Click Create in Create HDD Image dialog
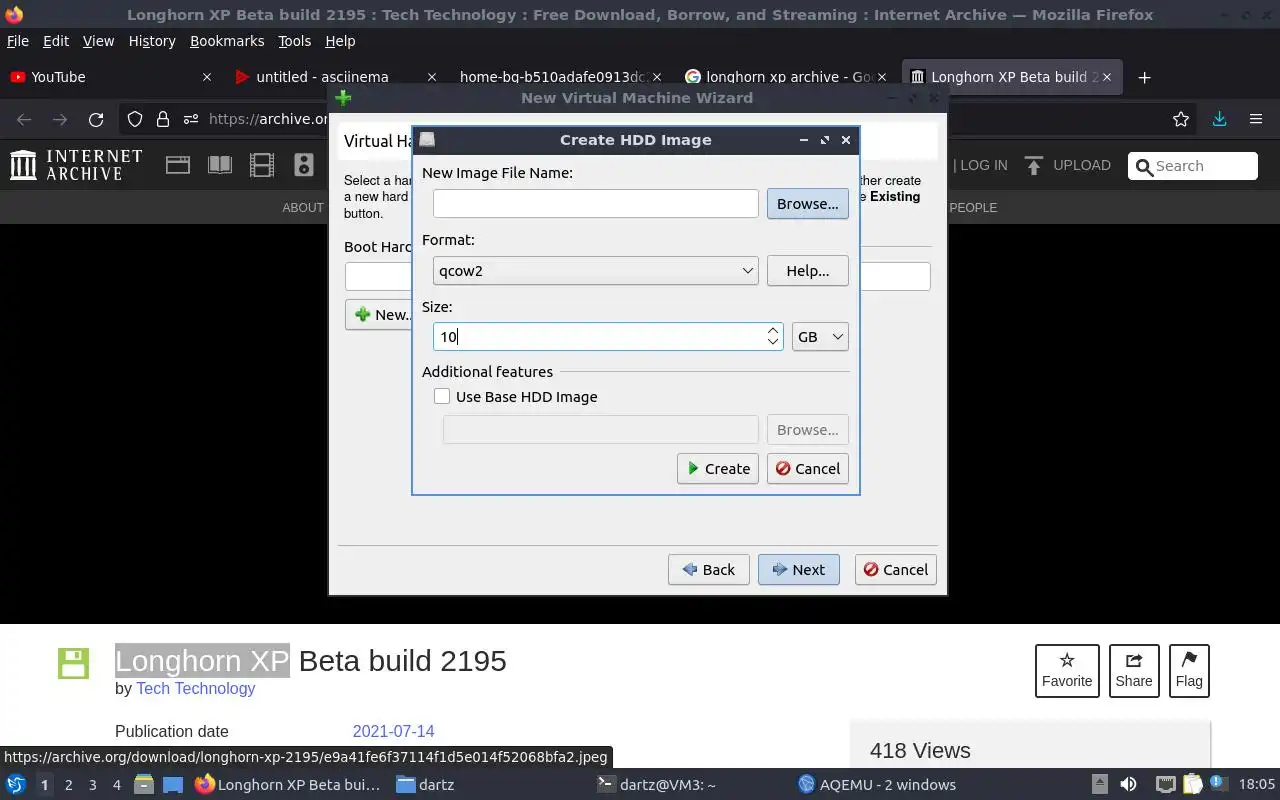The height and width of the screenshot is (800, 1280). [718, 469]
